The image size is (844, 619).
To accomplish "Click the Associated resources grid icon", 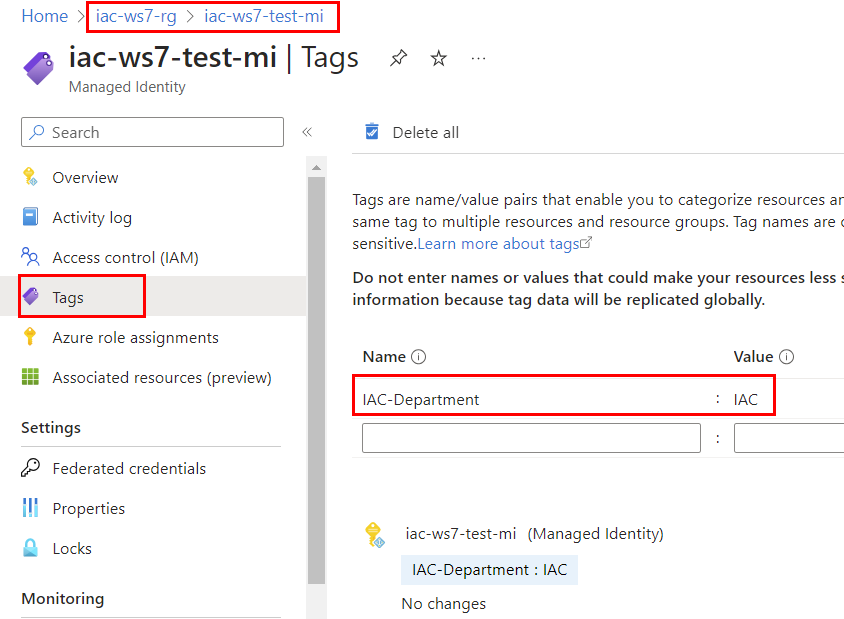I will click(x=31, y=378).
